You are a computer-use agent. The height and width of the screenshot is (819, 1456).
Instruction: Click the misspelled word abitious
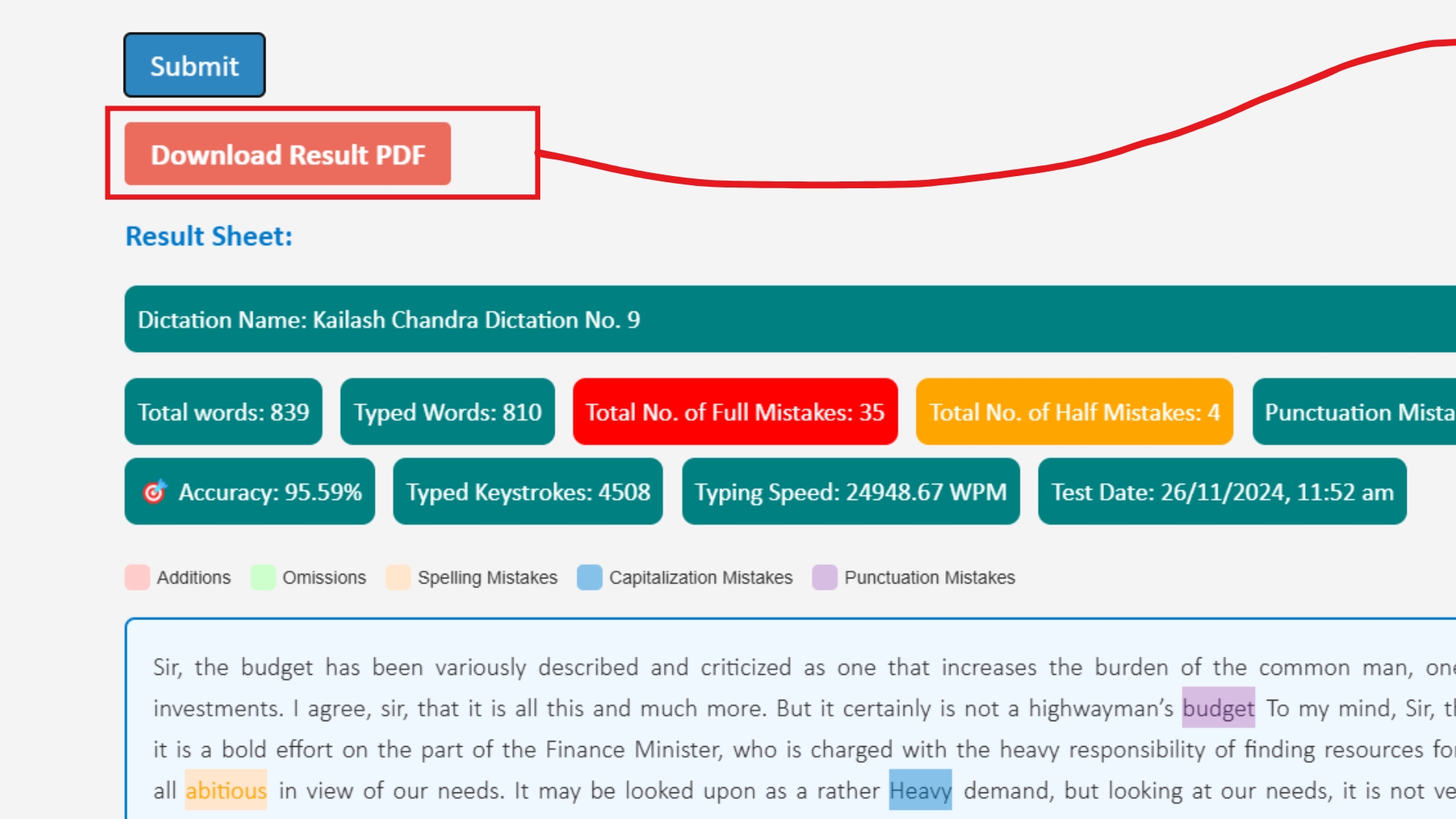click(x=225, y=789)
